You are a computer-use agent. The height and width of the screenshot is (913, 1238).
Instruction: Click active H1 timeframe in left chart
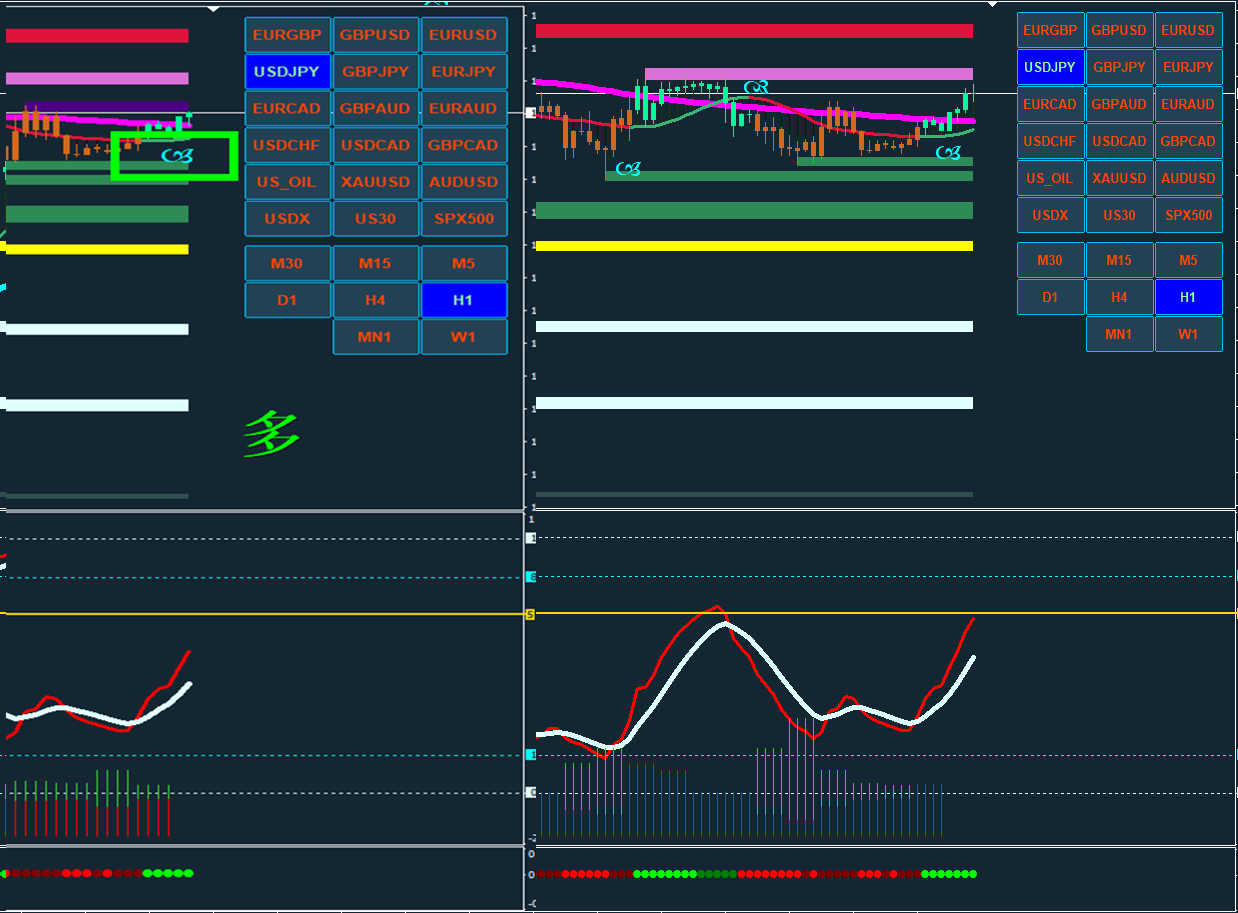(463, 300)
